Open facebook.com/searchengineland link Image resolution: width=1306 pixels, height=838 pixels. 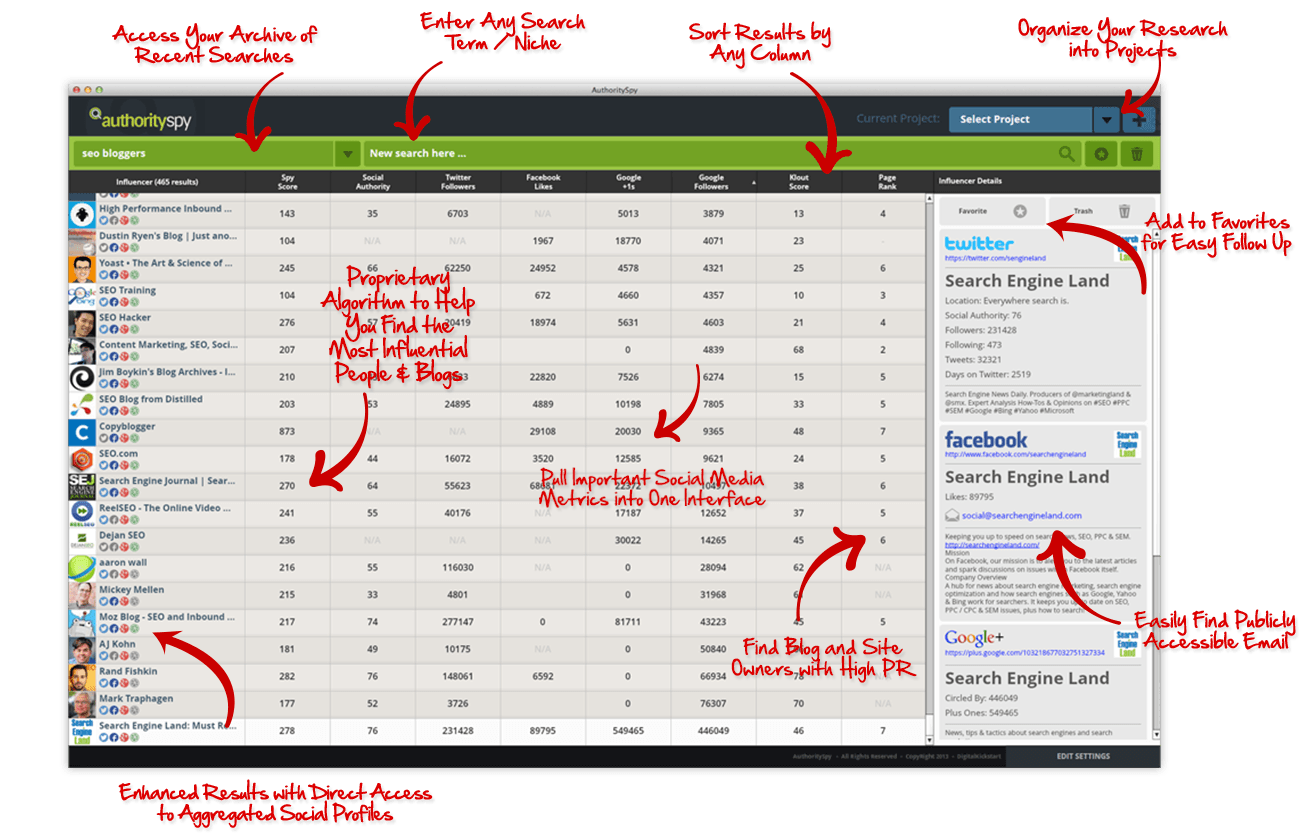pyautogui.click(x=1015, y=454)
